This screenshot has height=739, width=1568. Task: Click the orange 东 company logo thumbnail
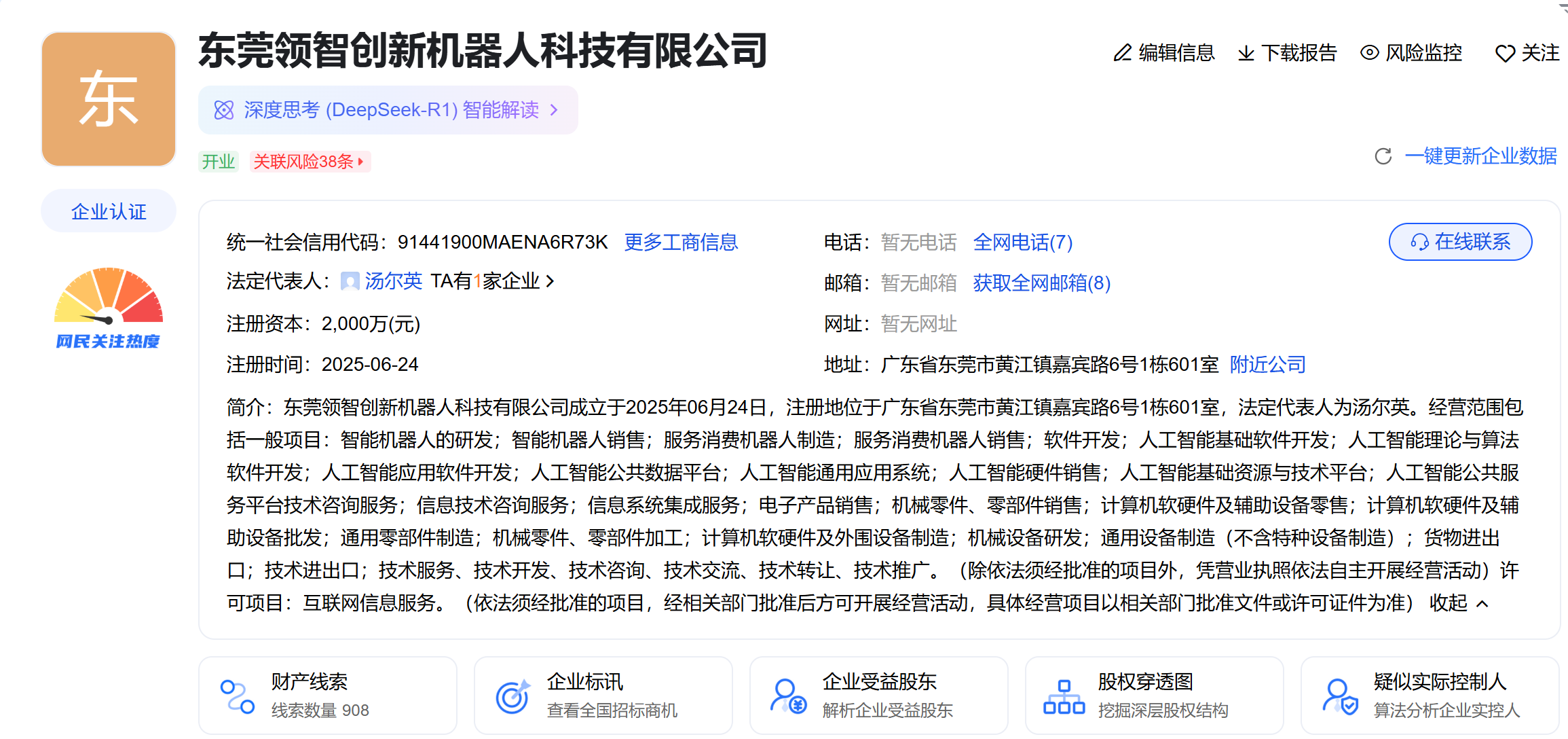point(109,99)
